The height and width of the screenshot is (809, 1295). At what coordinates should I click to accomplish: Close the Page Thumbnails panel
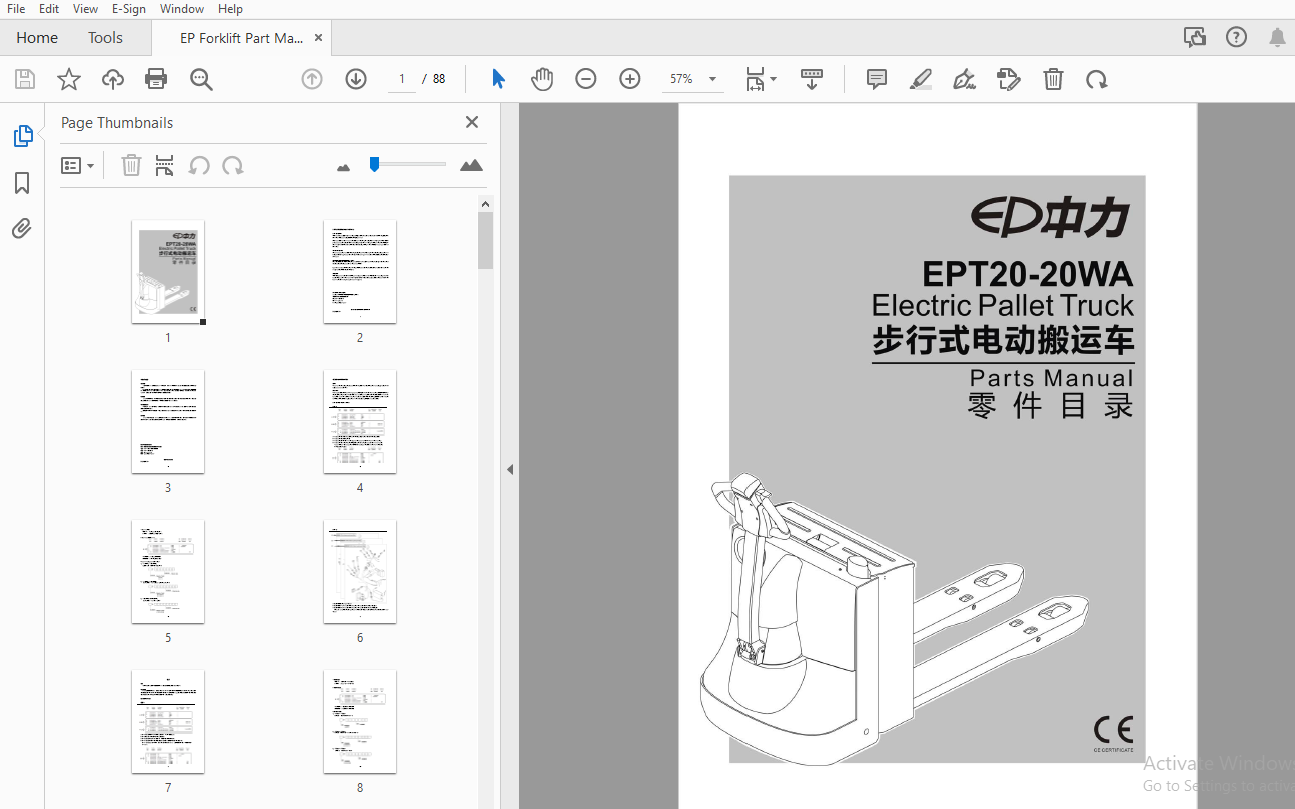pyautogui.click(x=472, y=122)
